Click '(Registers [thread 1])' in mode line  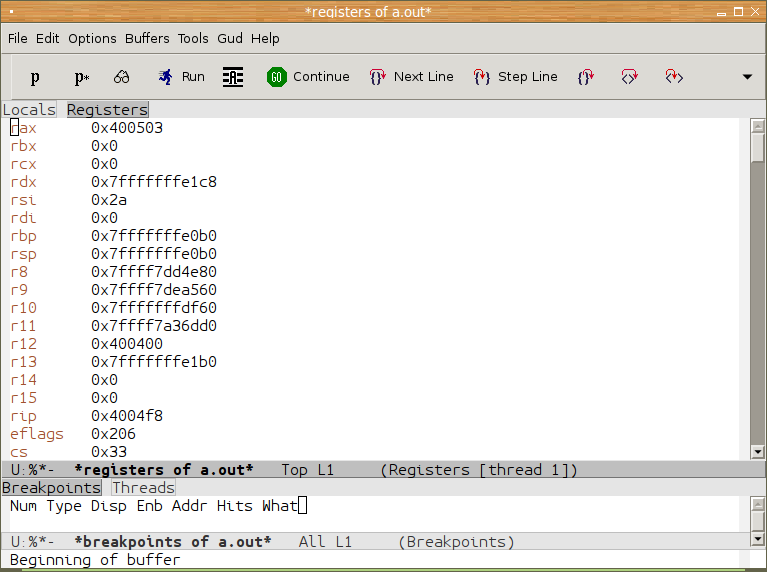pos(479,470)
